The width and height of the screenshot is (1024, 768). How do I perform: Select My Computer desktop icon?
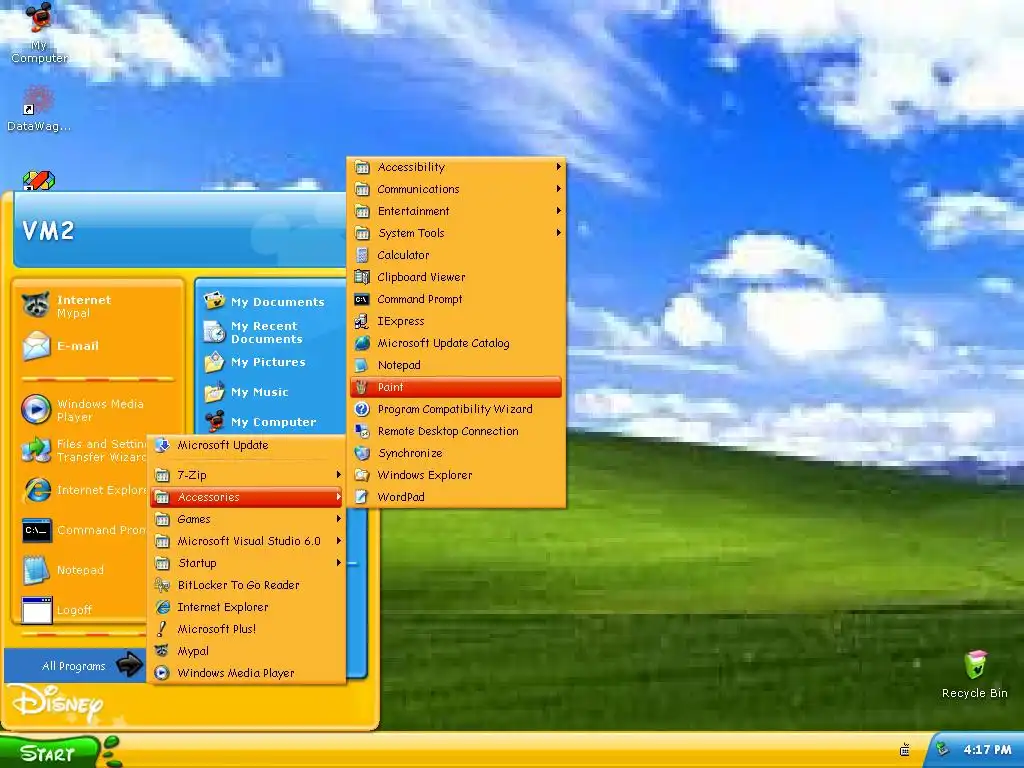(39, 33)
